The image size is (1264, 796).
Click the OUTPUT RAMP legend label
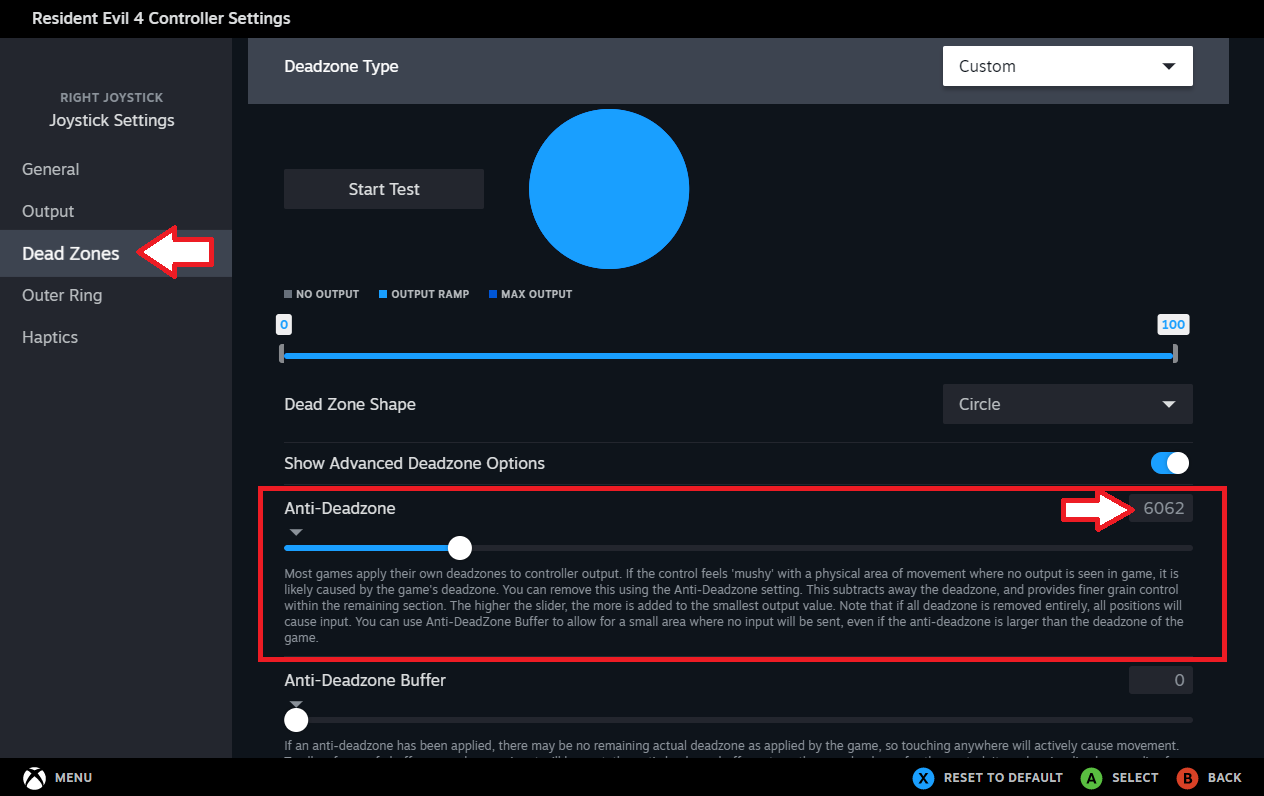point(430,294)
